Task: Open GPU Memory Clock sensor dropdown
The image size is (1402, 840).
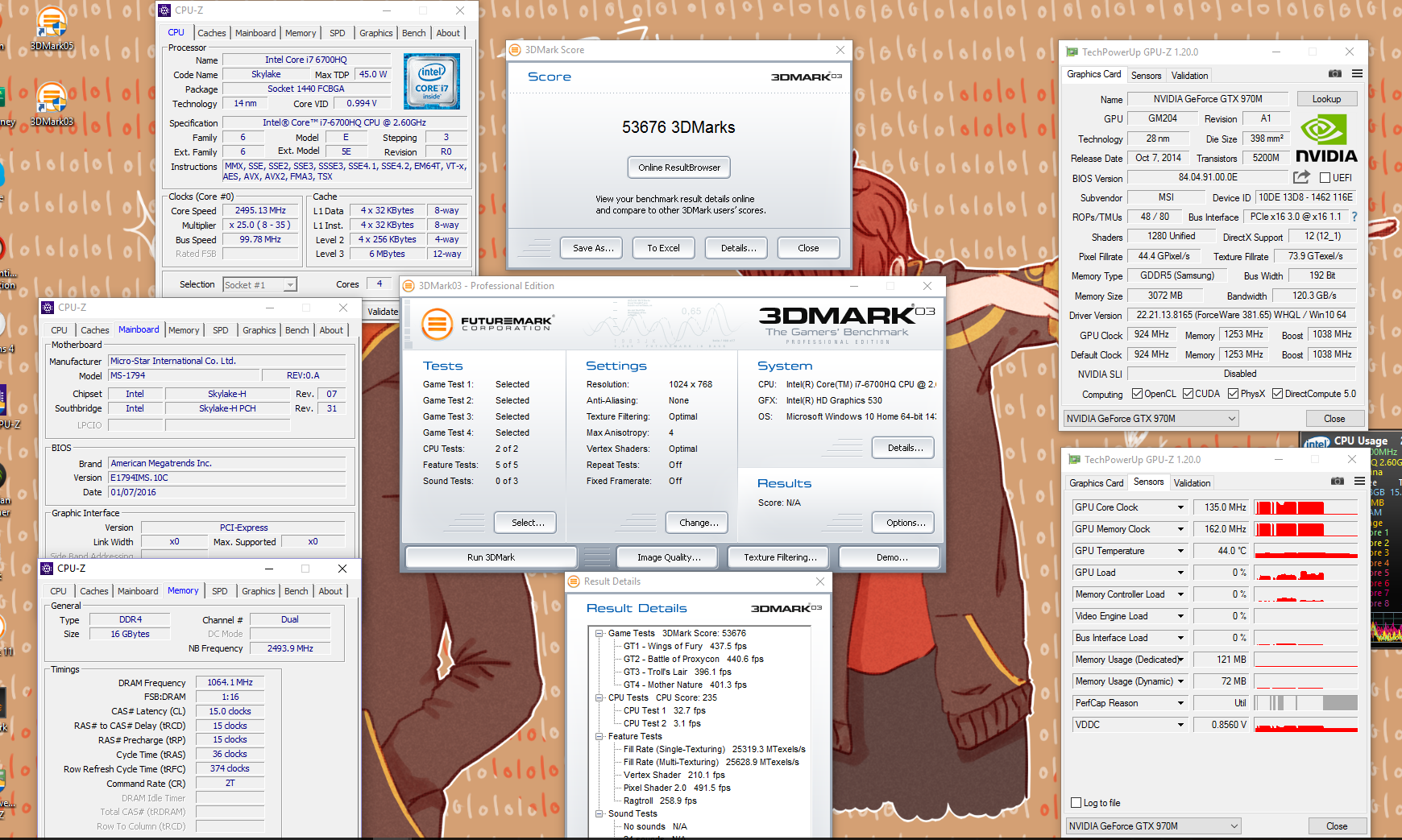Action: (1181, 529)
